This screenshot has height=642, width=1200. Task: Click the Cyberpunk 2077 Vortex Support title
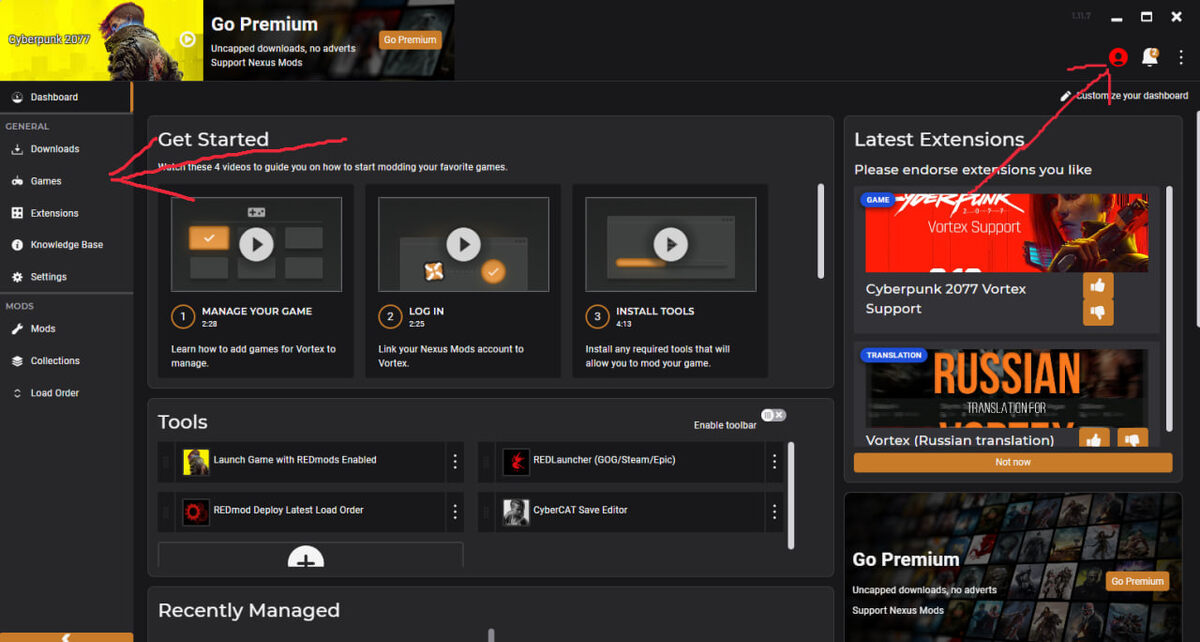[x=945, y=299]
